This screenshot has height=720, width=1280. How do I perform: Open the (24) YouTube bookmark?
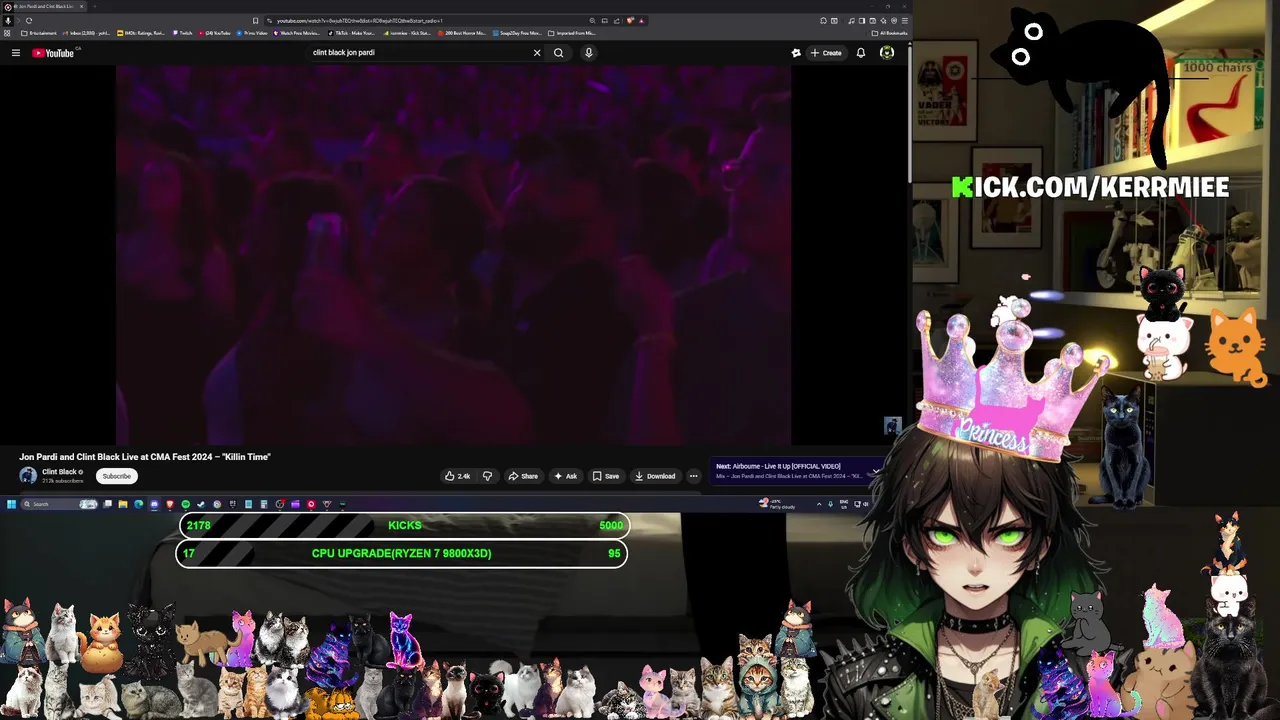214,33
